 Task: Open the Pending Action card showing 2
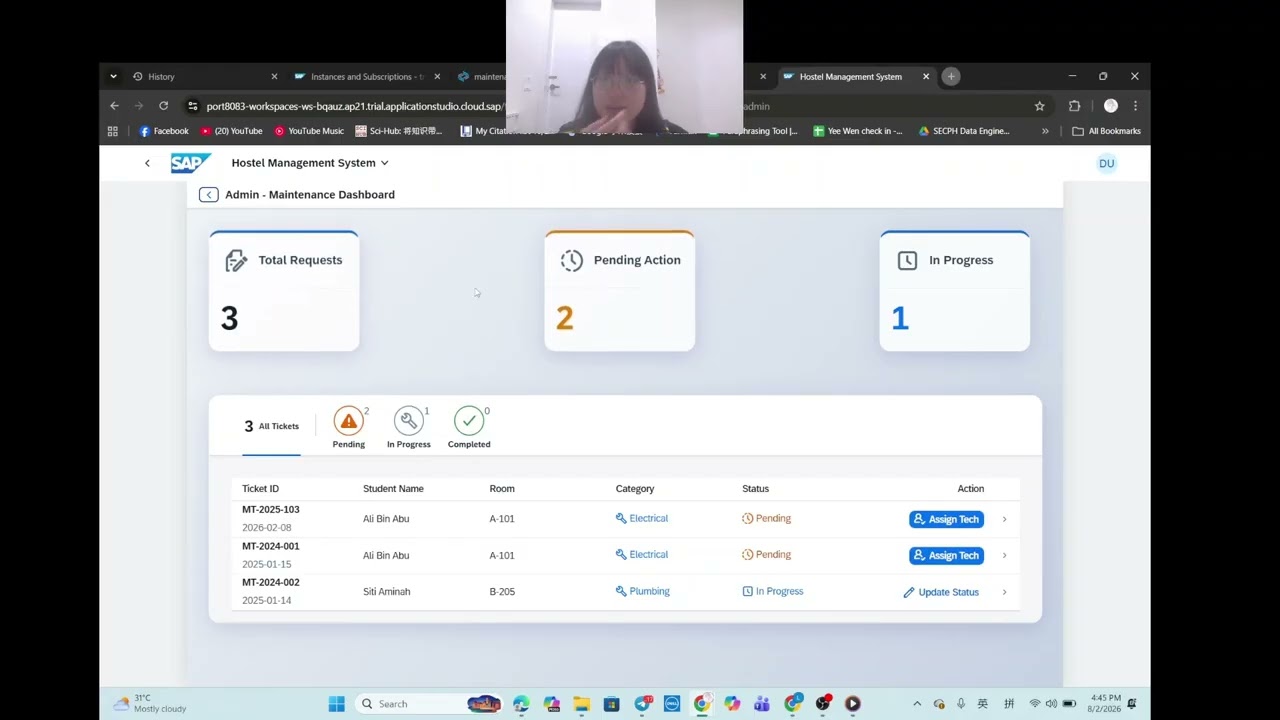point(619,291)
